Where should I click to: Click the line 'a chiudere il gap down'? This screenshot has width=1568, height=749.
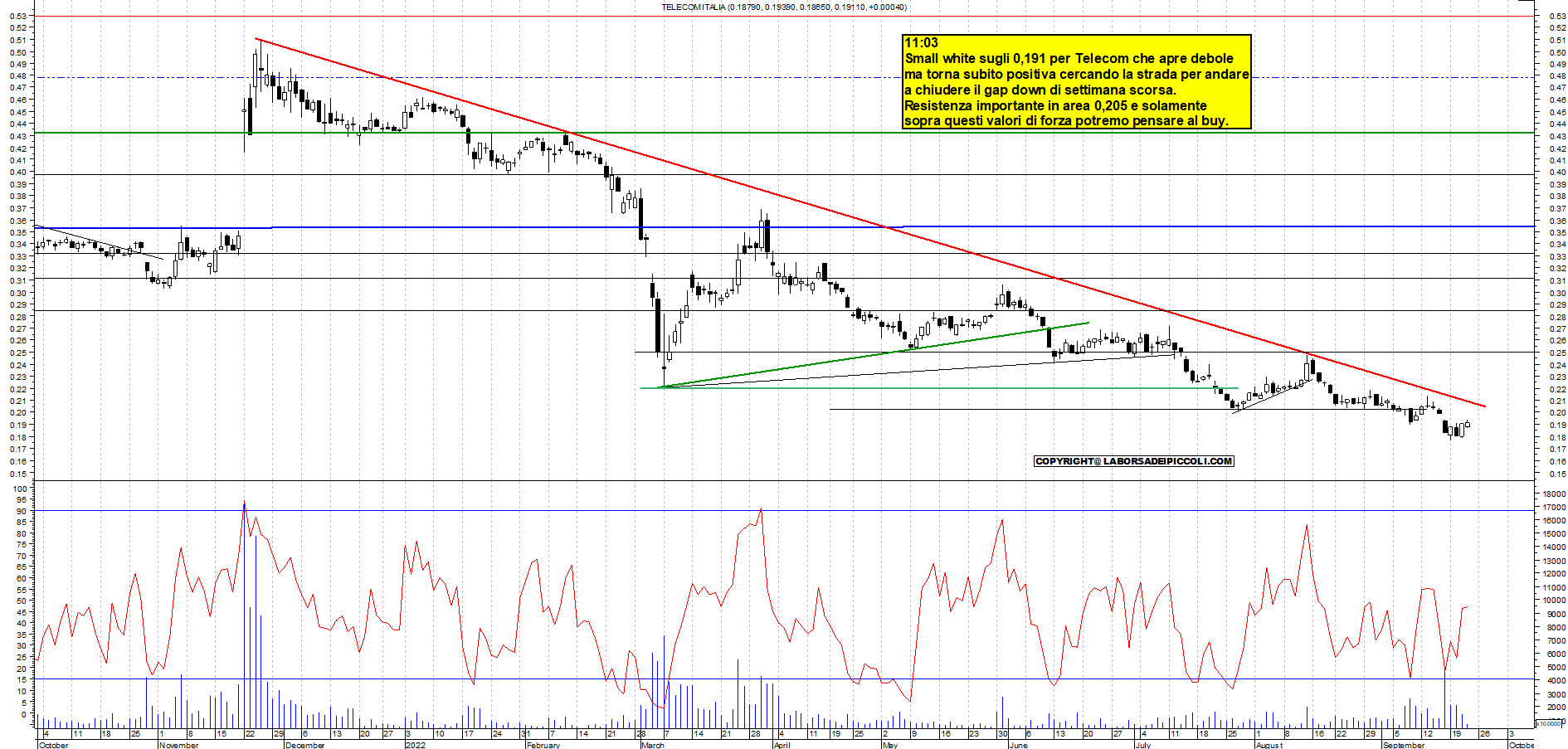(1040, 90)
